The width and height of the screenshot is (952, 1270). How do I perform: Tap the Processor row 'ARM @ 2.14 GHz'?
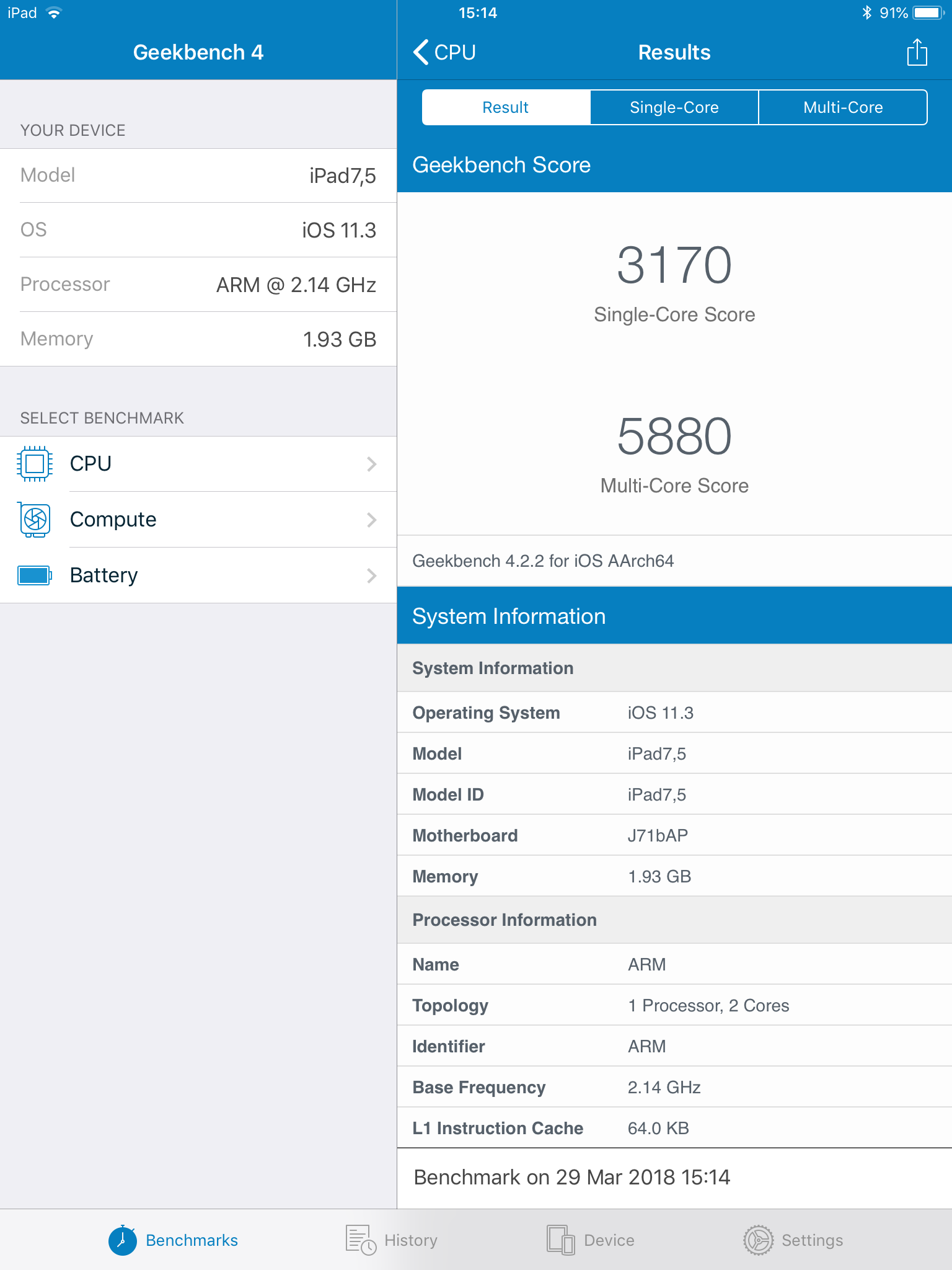point(198,285)
